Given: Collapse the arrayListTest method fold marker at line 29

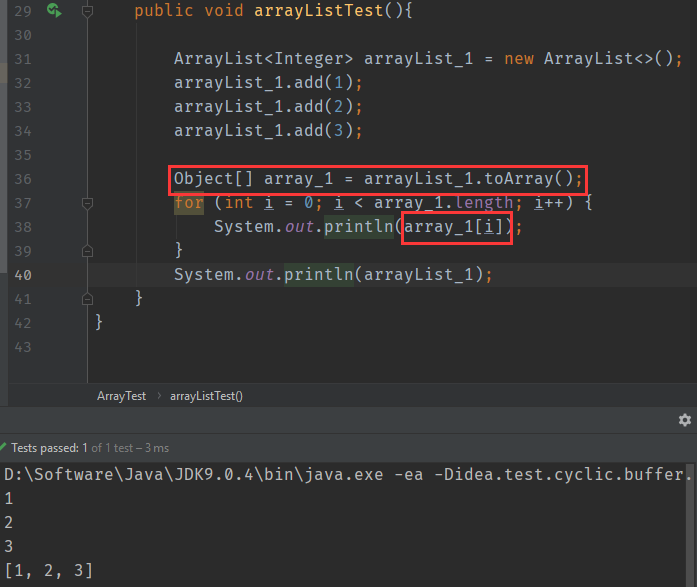Looking at the screenshot, I should [x=88, y=11].
